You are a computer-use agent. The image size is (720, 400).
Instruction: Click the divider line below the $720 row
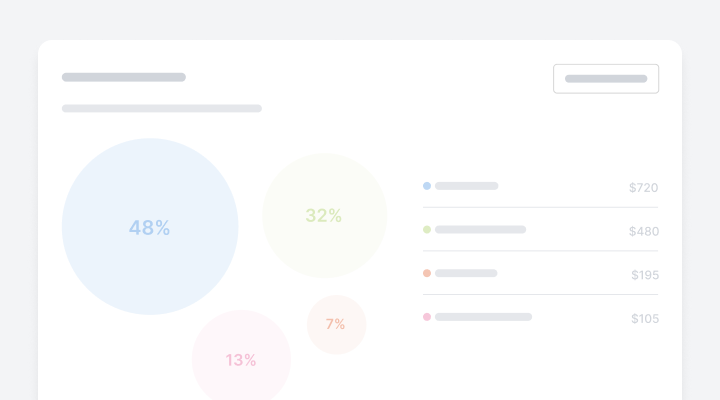[540, 207]
